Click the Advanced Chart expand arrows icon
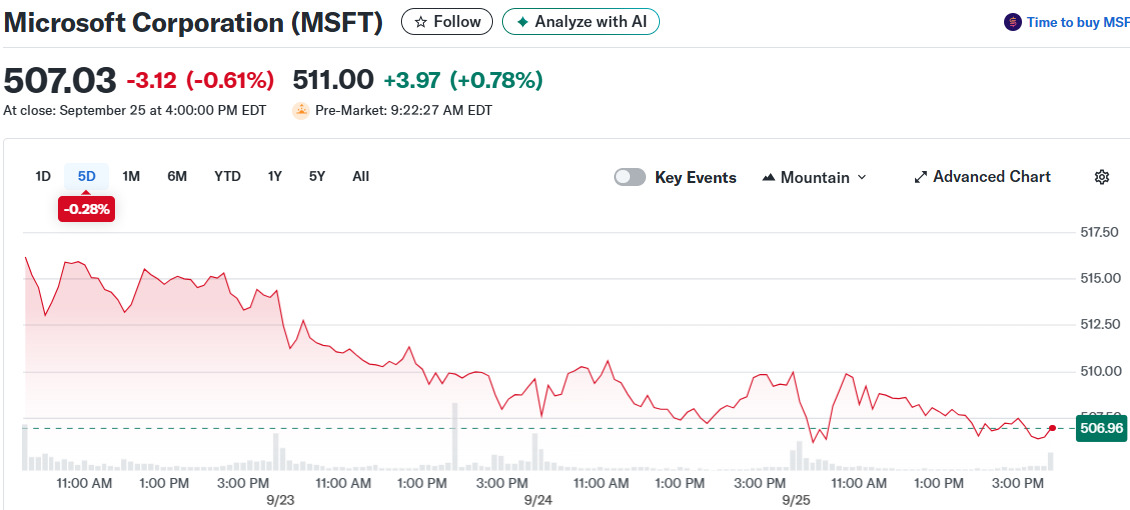Screen dimensions: 1130x510 click(x=920, y=177)
